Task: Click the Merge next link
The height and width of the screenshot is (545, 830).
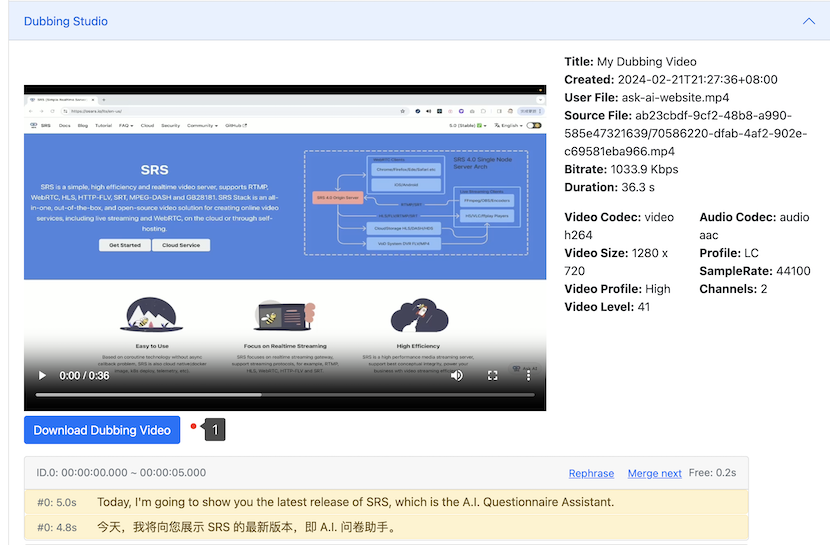Action: 654,473
